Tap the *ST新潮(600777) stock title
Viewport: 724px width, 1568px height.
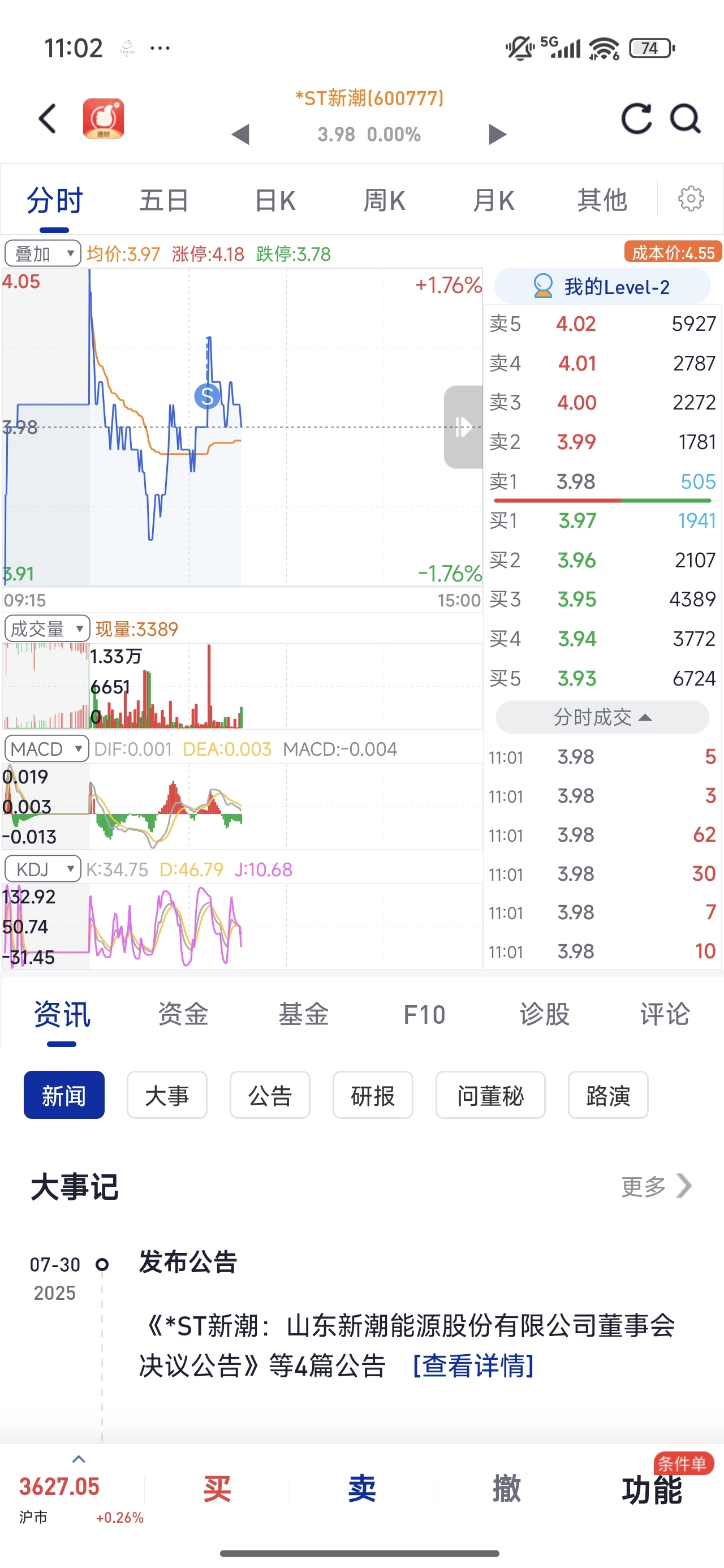pos(369,98)
